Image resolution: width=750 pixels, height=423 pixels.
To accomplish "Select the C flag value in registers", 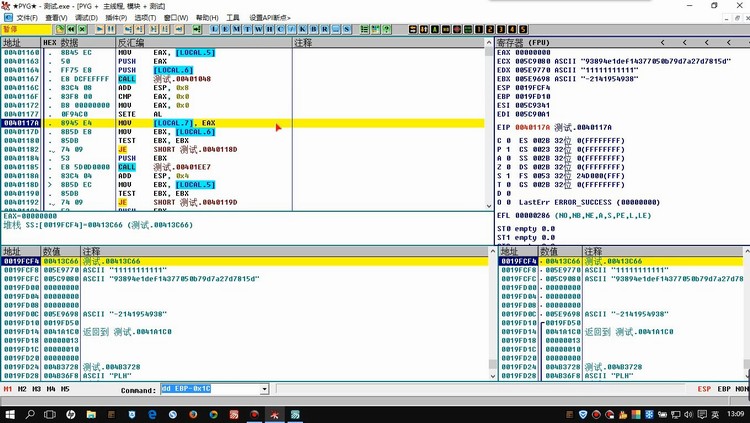I will point(509,141).
